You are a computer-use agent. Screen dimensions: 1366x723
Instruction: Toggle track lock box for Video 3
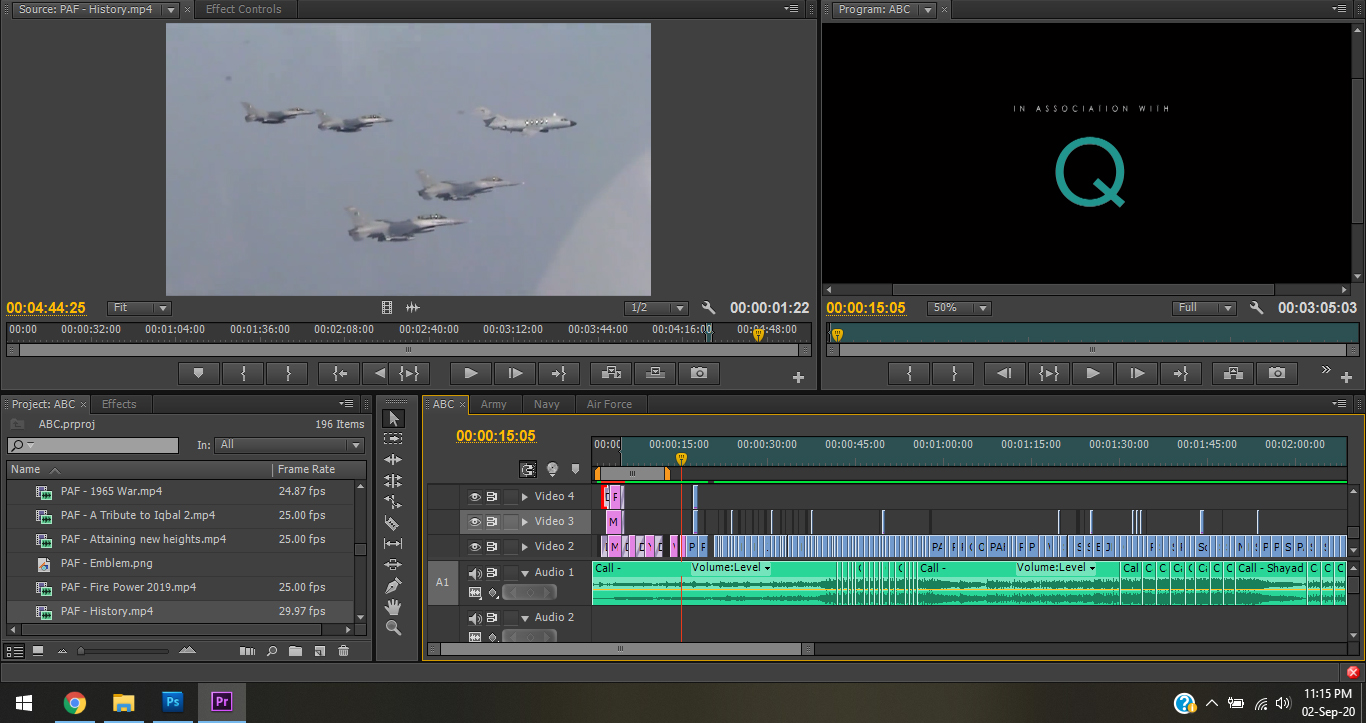(510, 521)
